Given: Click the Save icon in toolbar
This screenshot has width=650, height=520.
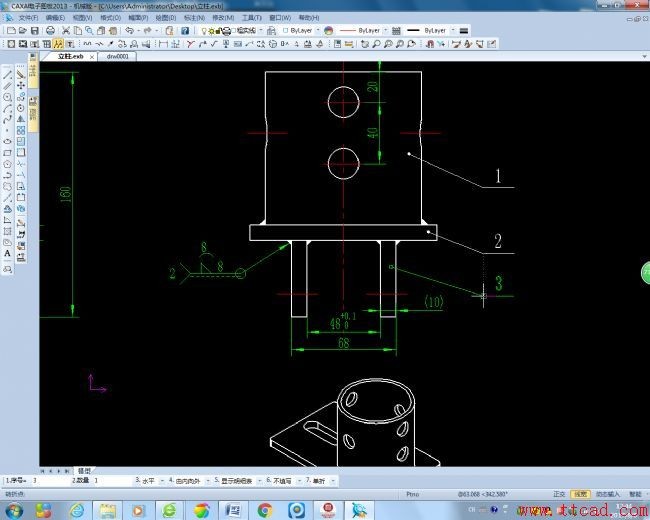Looking at the screenshot, I should tap(35, 31).
